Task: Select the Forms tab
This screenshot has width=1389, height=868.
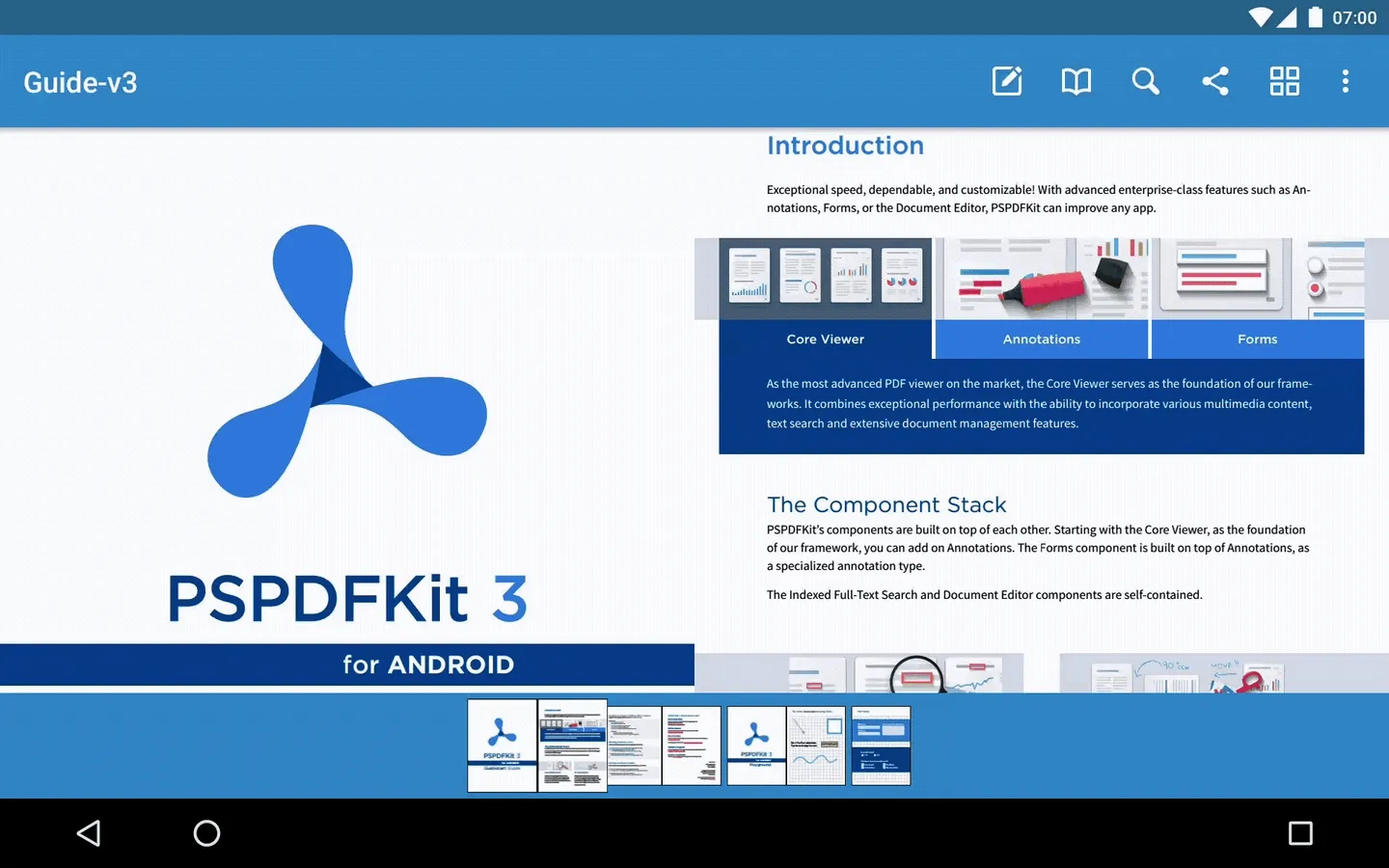Action: pos(1258,339)
